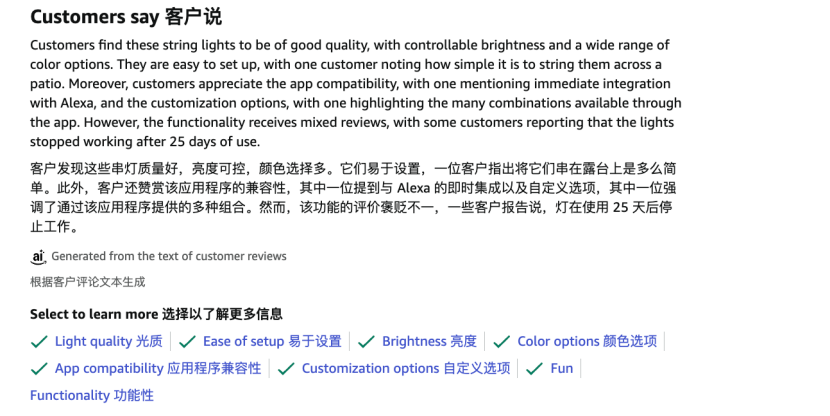Screen dimensions: 830x416
Task: Click the Generated from customer reviews text
Action: 169,256
